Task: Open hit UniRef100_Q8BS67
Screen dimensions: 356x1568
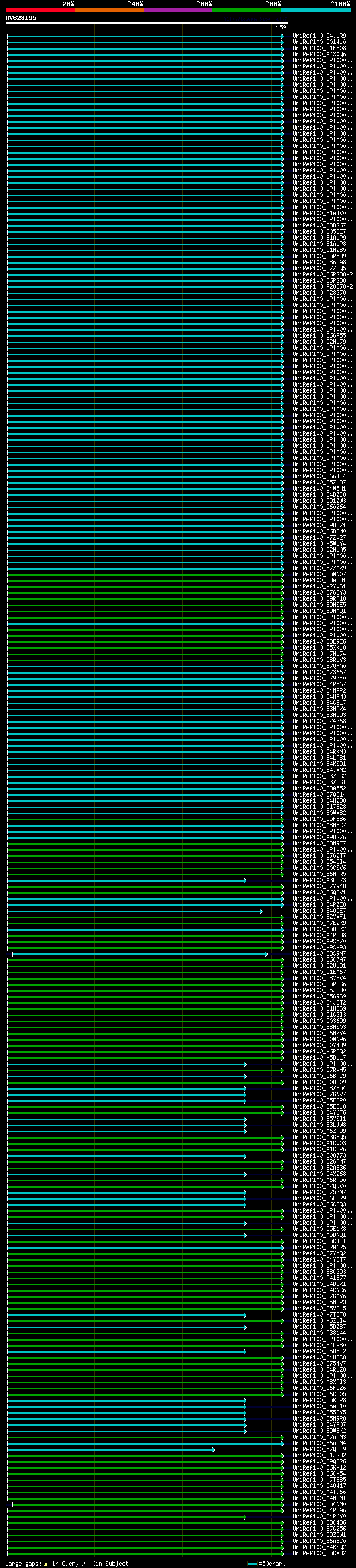Action: [319, 226]
